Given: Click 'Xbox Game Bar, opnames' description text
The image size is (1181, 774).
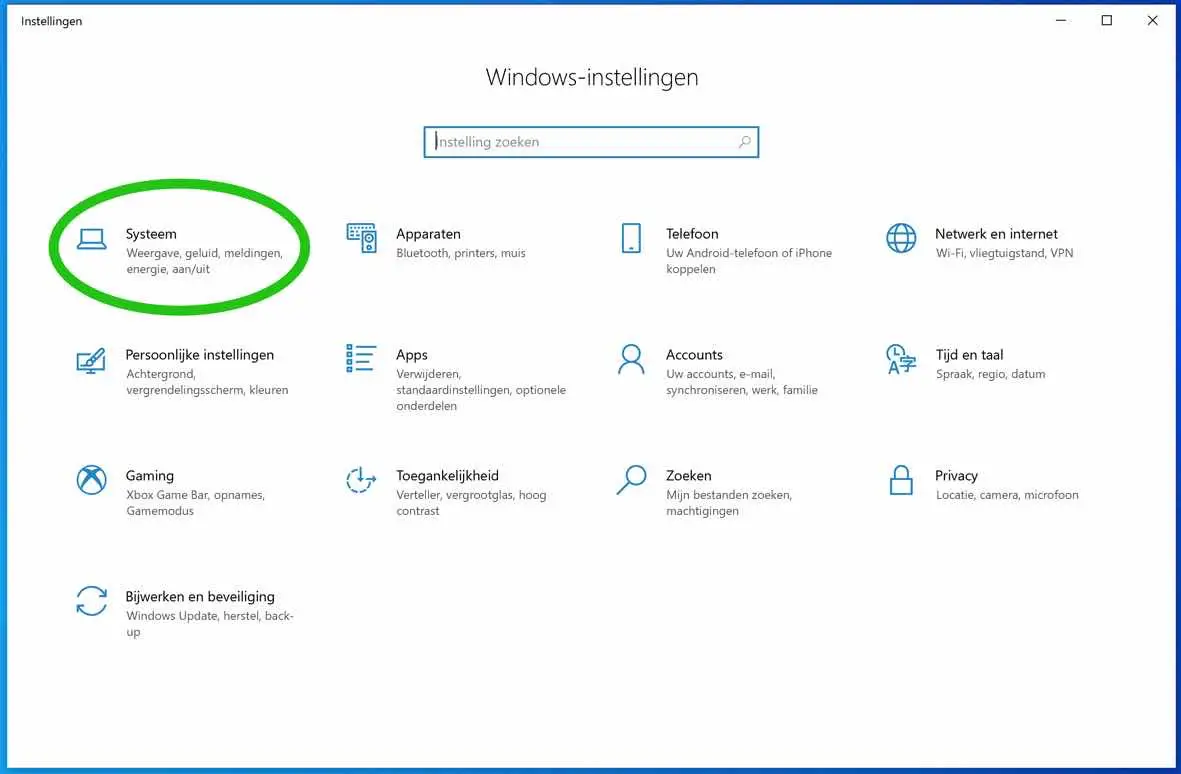Looking at the screenshot, I should (195, 502).
